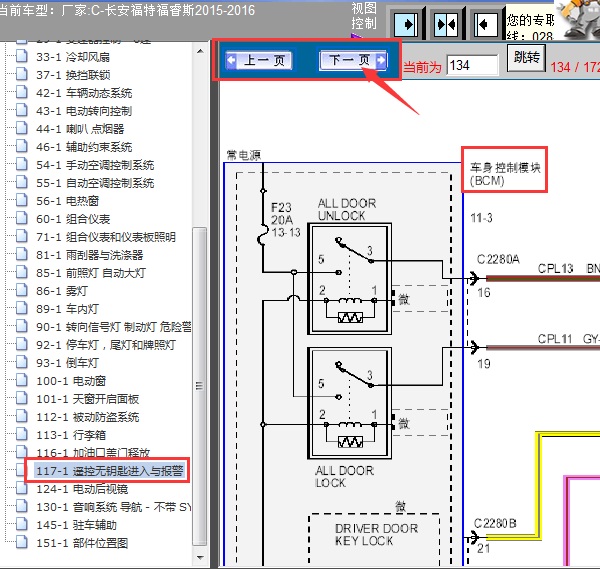Select 46-1 辅助约束系统 entry
Viewport: 600px width, 569px height.
coord(84,147)
